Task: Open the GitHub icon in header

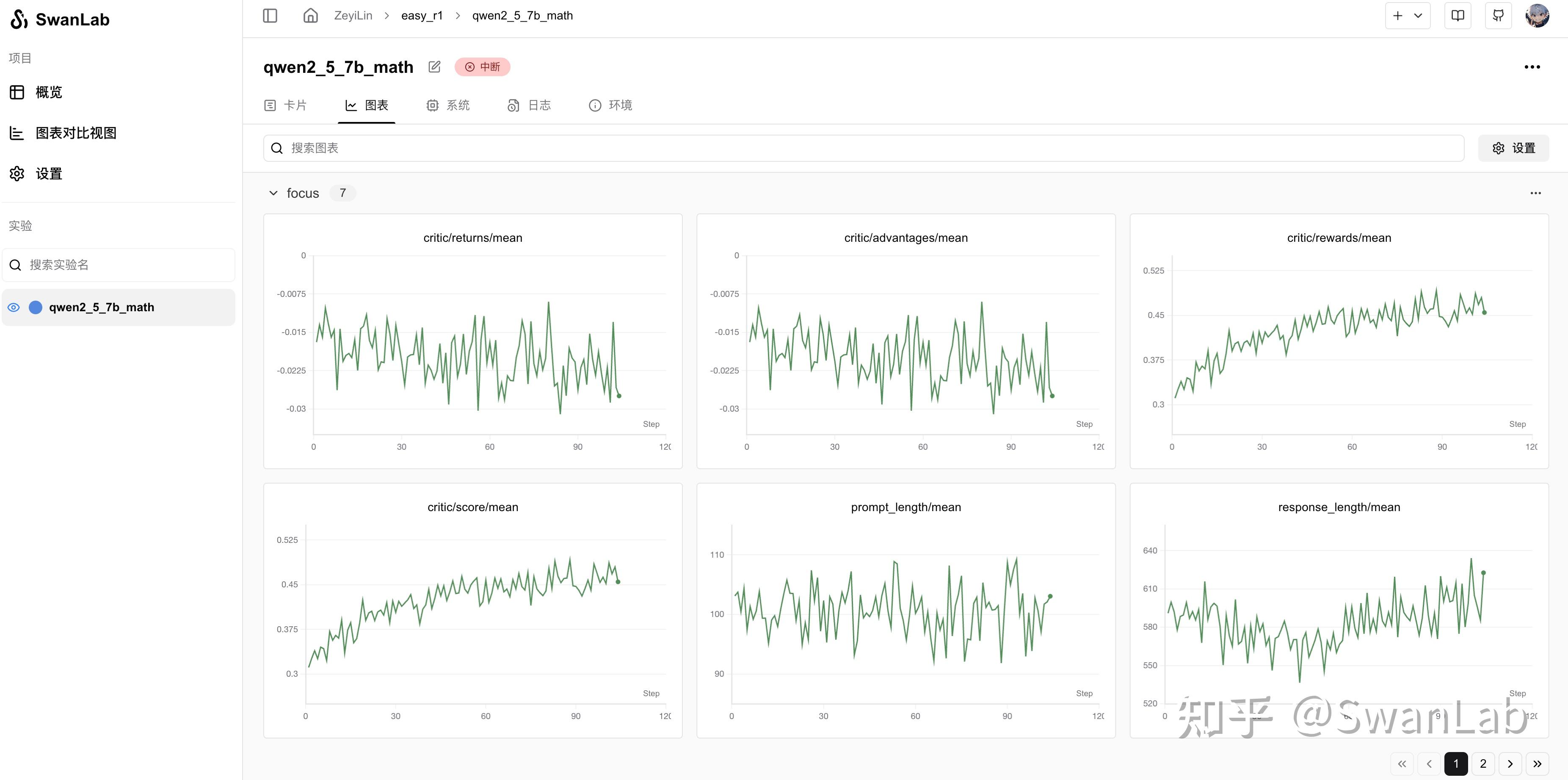Action: [x=1498, y=16]
